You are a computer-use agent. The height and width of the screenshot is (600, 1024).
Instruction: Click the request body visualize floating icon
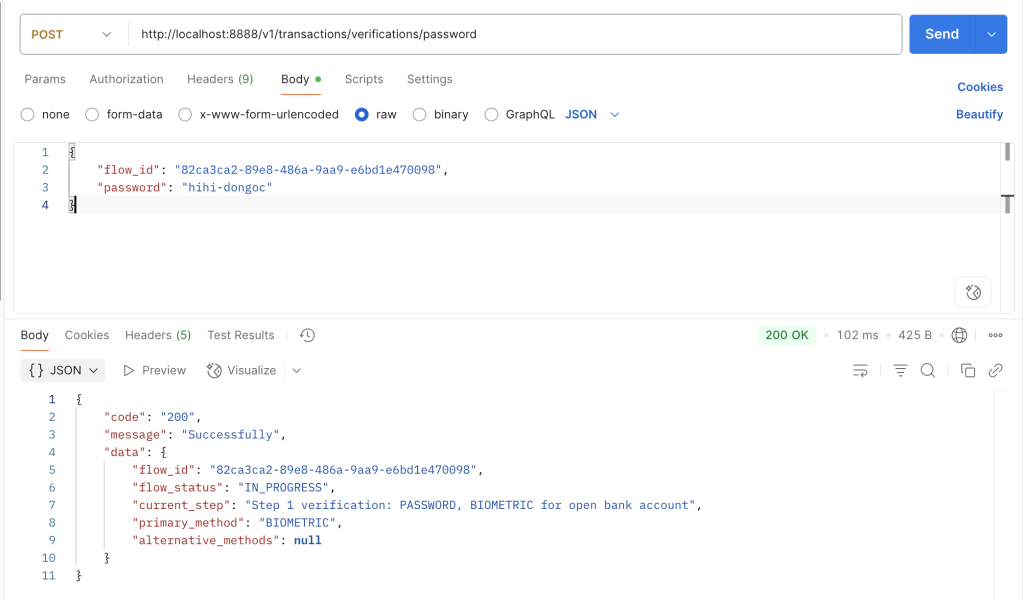pyautogui.click(x=973, y=292)
